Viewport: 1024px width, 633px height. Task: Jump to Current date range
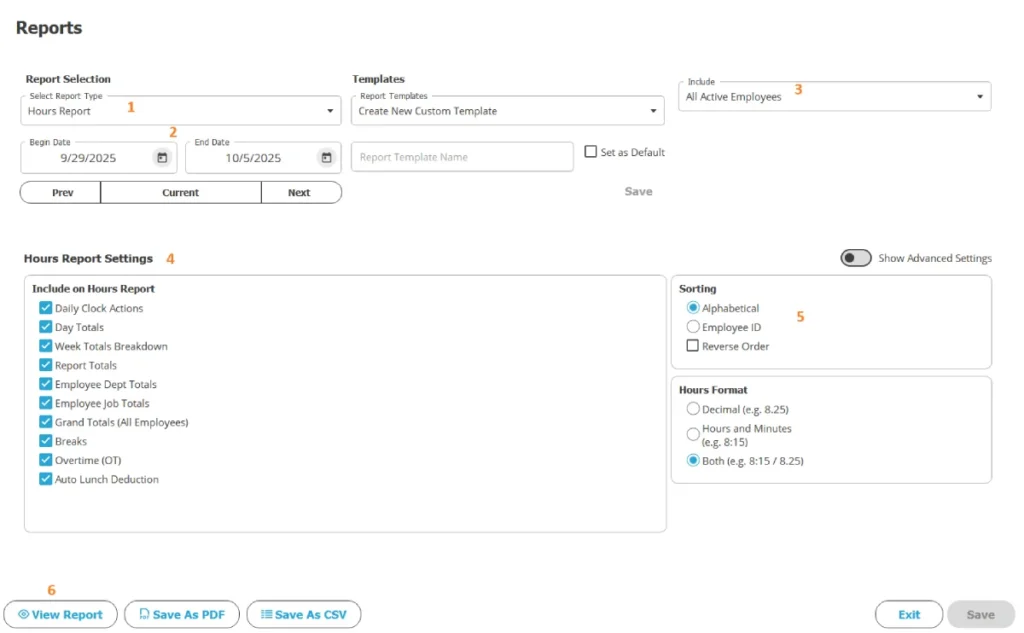181,192
